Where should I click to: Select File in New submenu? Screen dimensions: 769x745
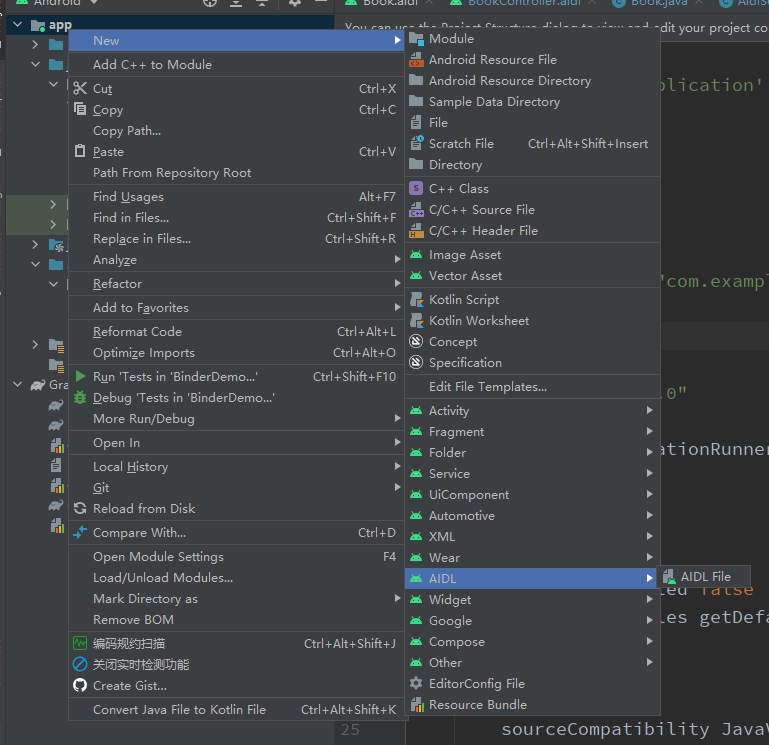533,123
